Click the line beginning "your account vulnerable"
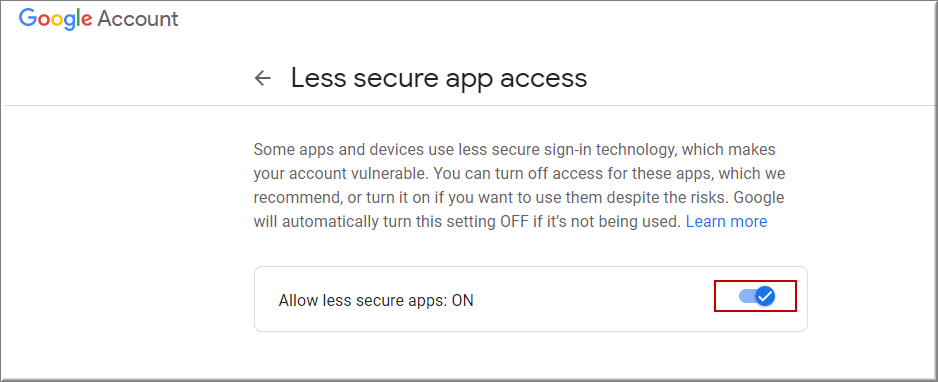 click(519, 173)
